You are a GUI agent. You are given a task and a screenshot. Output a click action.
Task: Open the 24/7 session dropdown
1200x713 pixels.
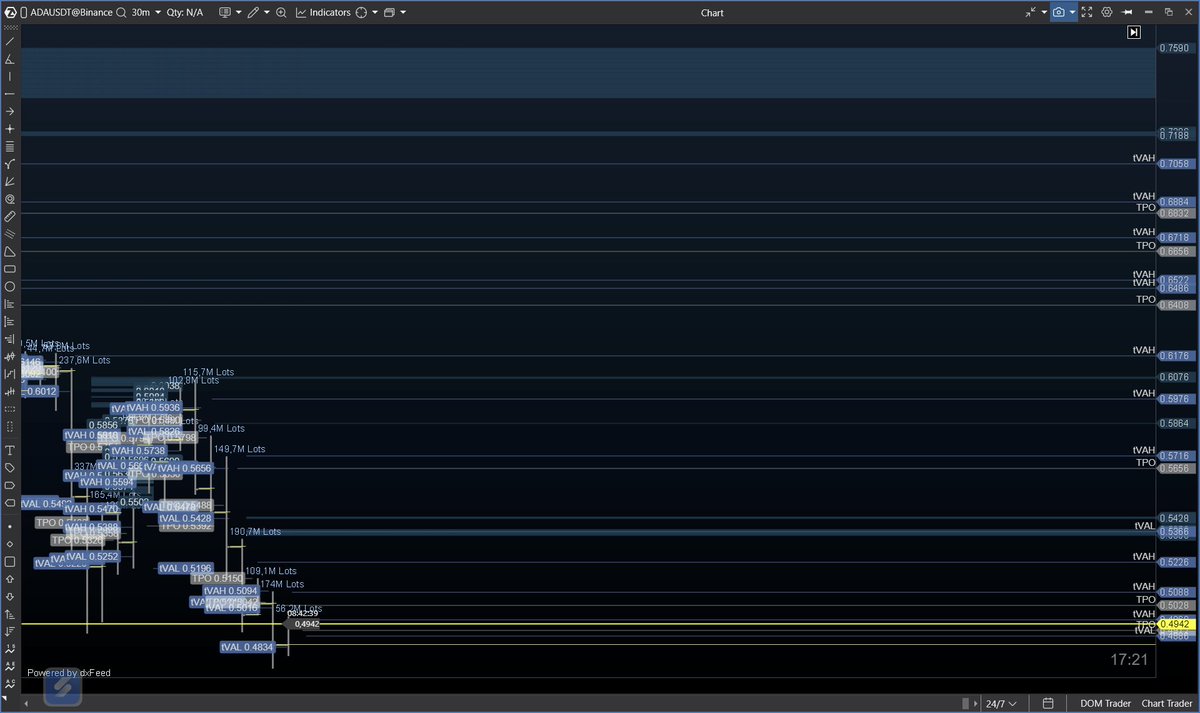tap(1002, 703)
